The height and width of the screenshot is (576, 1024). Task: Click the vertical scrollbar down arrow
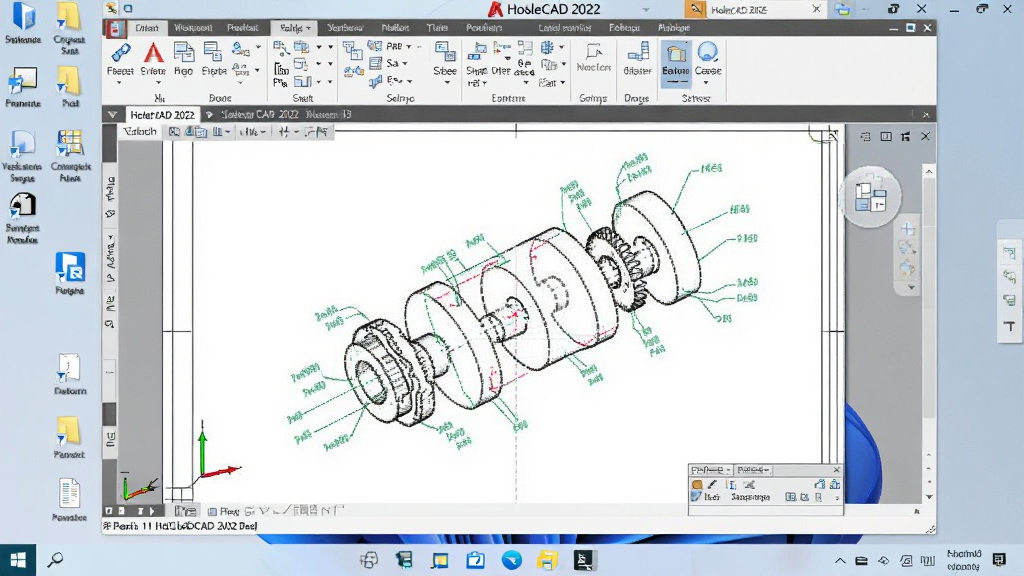click(x=929, y=497)
